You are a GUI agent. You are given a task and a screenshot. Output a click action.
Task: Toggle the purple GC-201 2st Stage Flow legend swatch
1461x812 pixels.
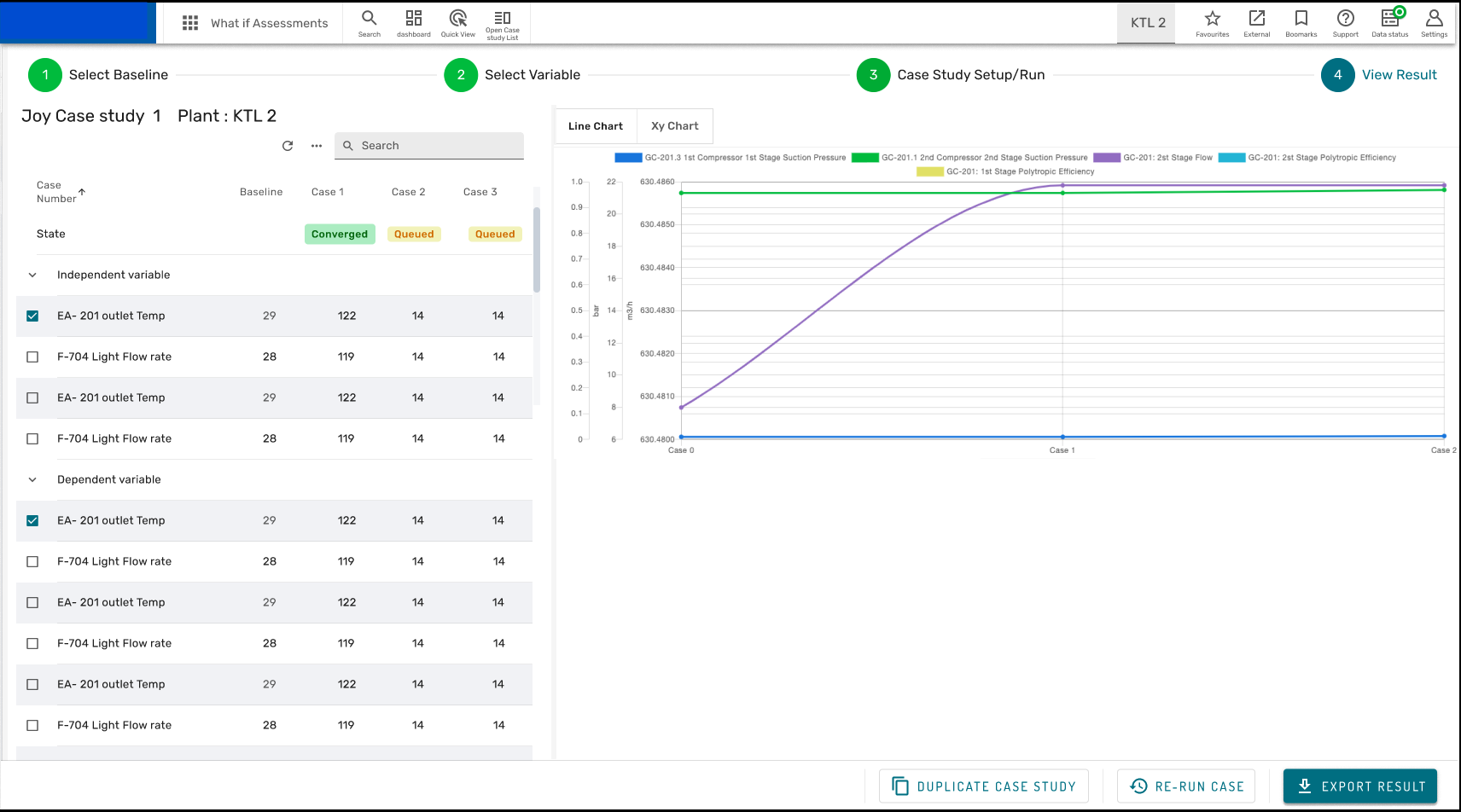1107,158
